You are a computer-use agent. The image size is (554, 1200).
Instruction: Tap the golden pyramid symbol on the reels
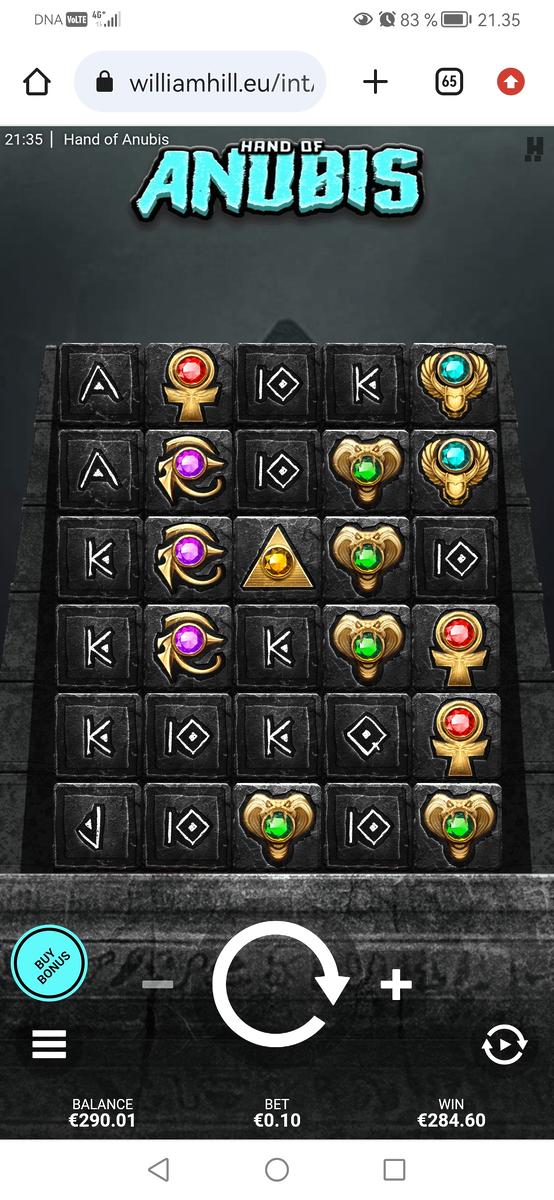click(x=278, y=559)
